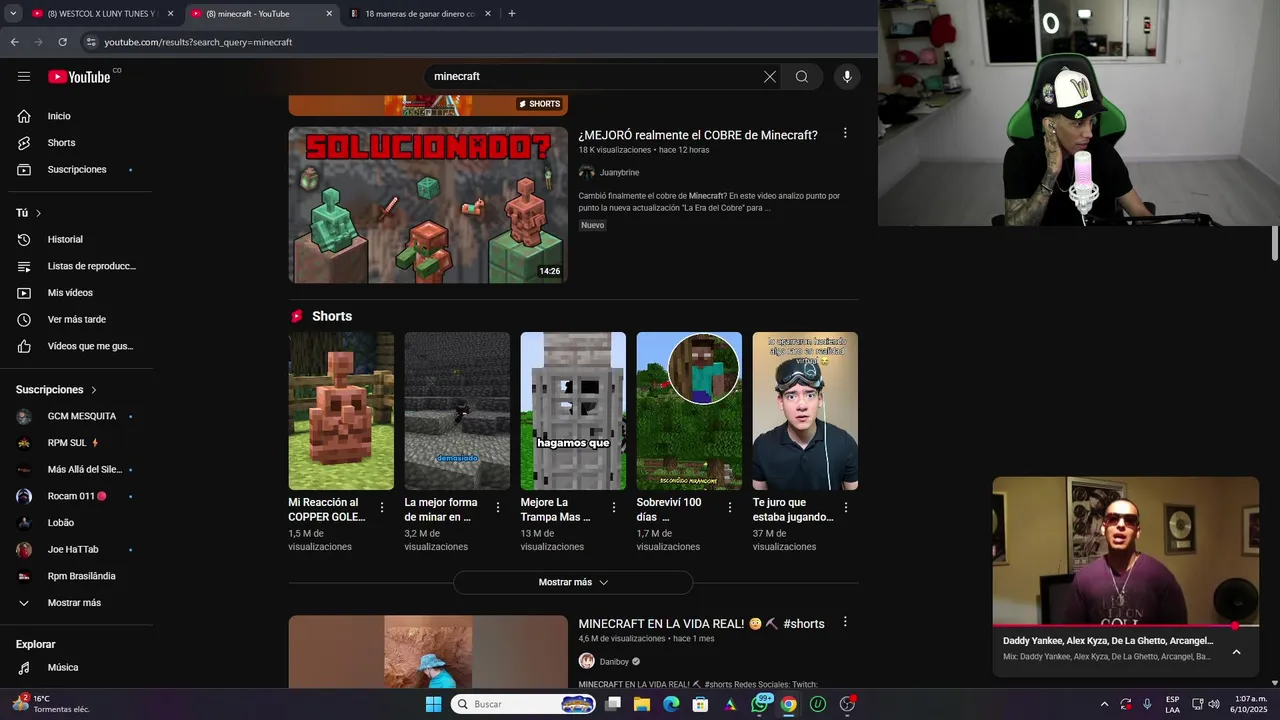Clear the search box with X
Image resolution: width=1280 pixels, height=720 pixels.
pos(770,76)
